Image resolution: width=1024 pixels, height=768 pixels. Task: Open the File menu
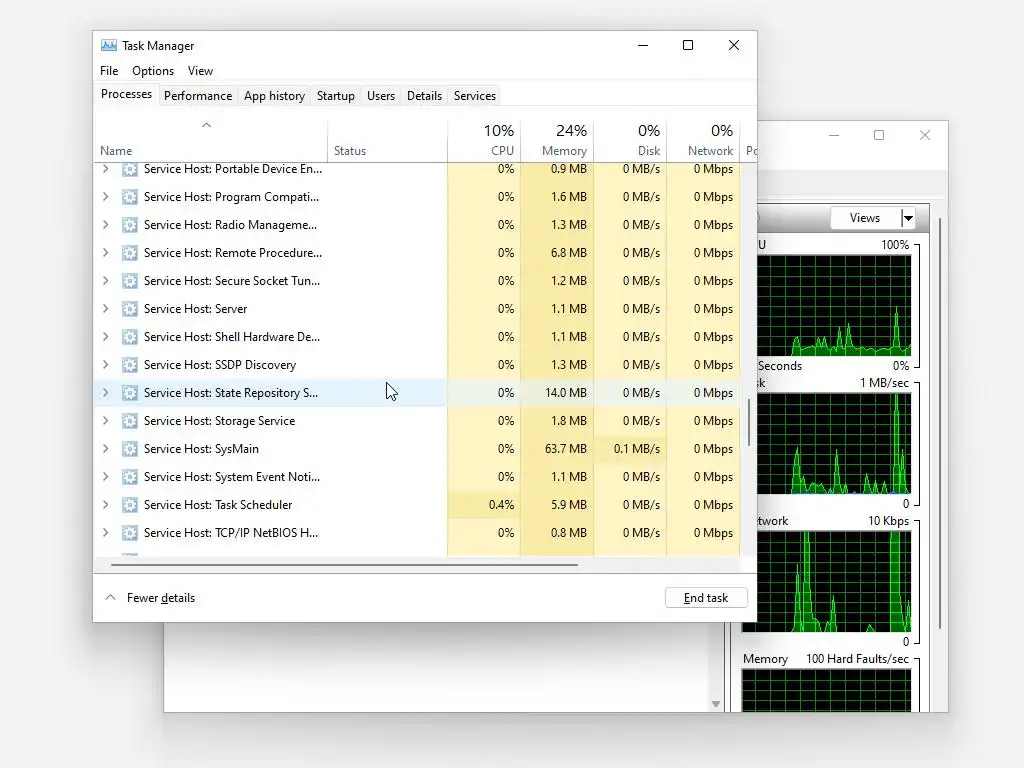coord(109,71)
